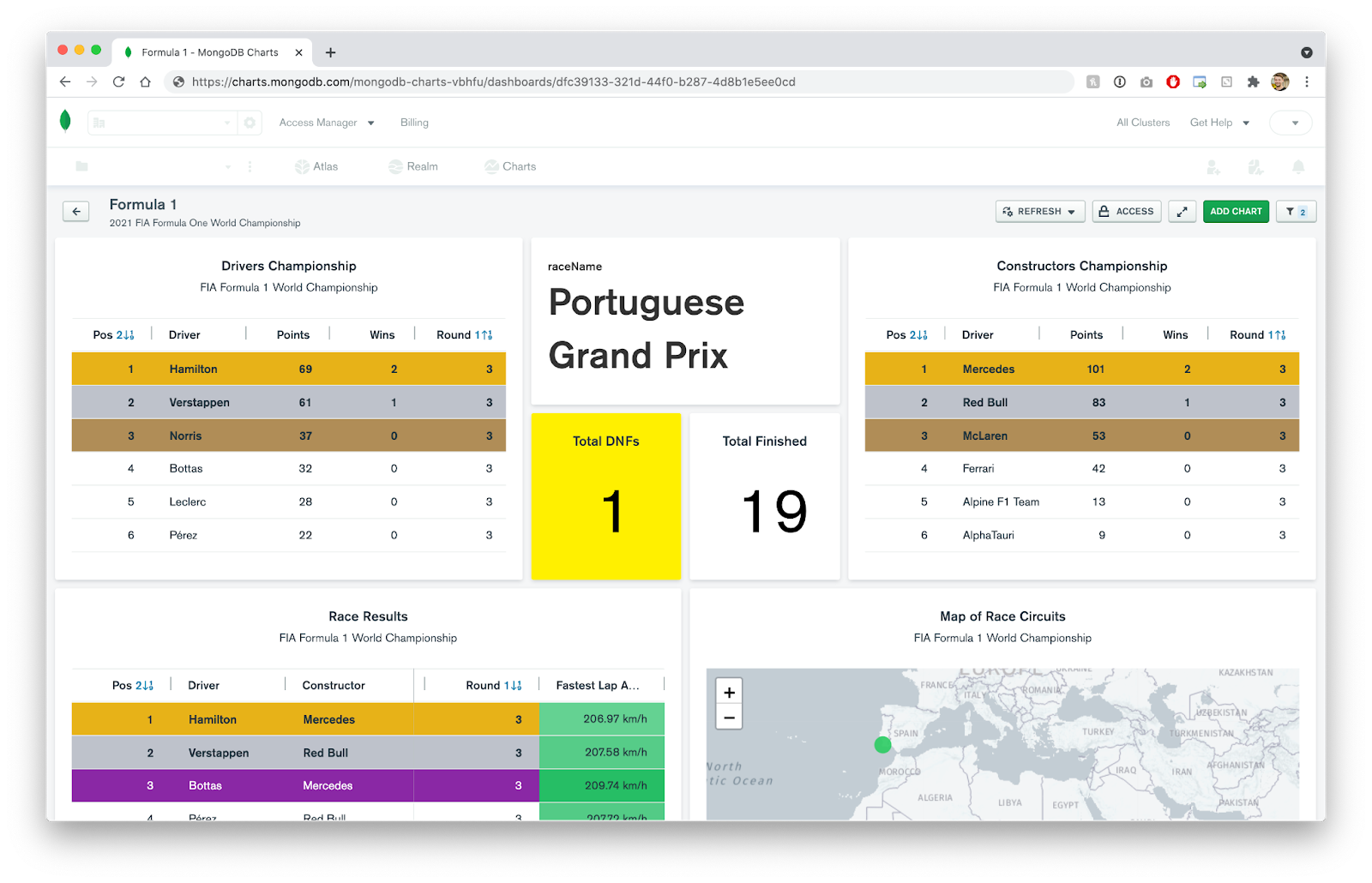The image size is (1372, 883).
Task: Select the Charts tab
Action: [x=510, y=166]
